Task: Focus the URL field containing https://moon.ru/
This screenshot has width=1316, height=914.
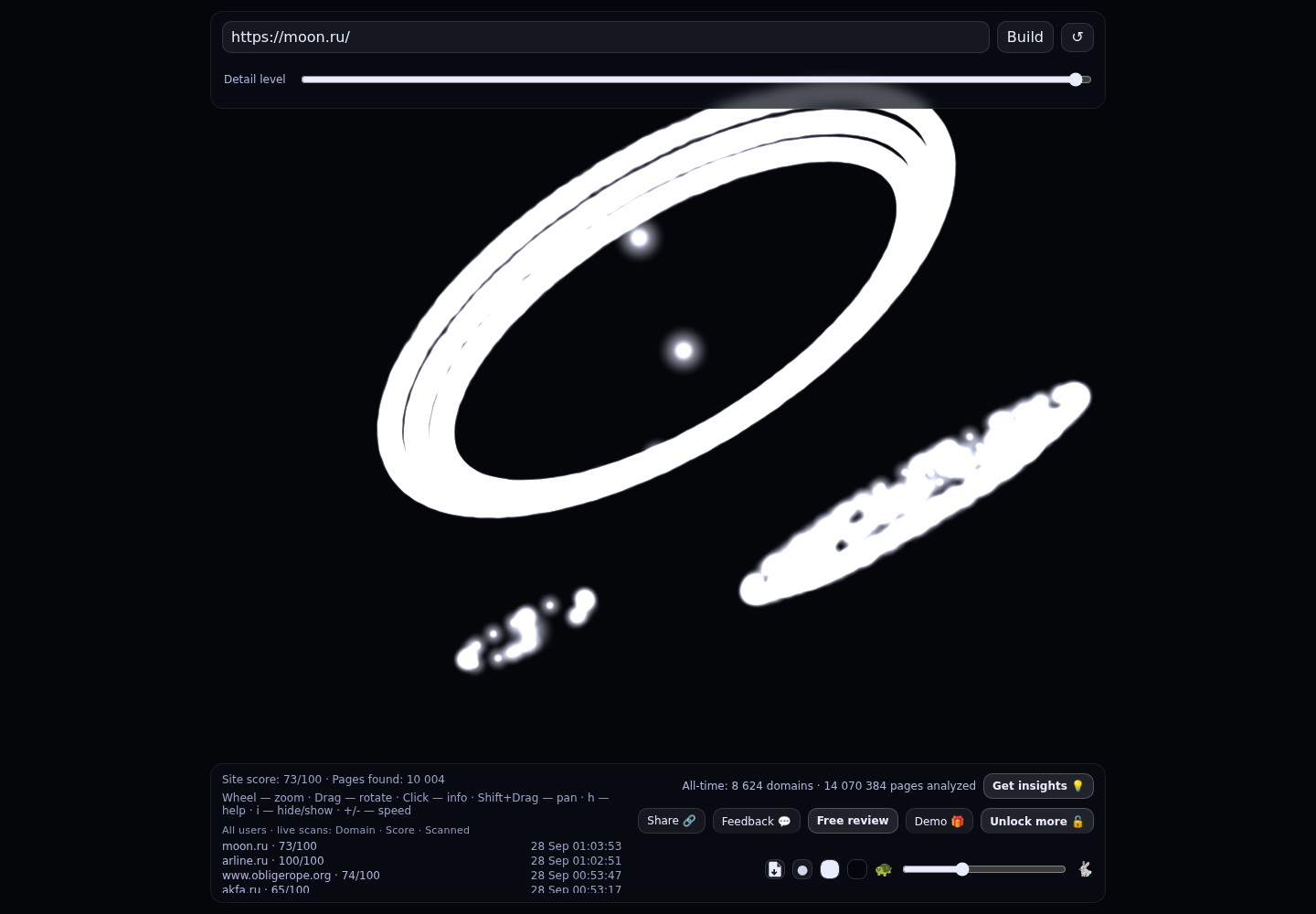Action: point(606,37)
